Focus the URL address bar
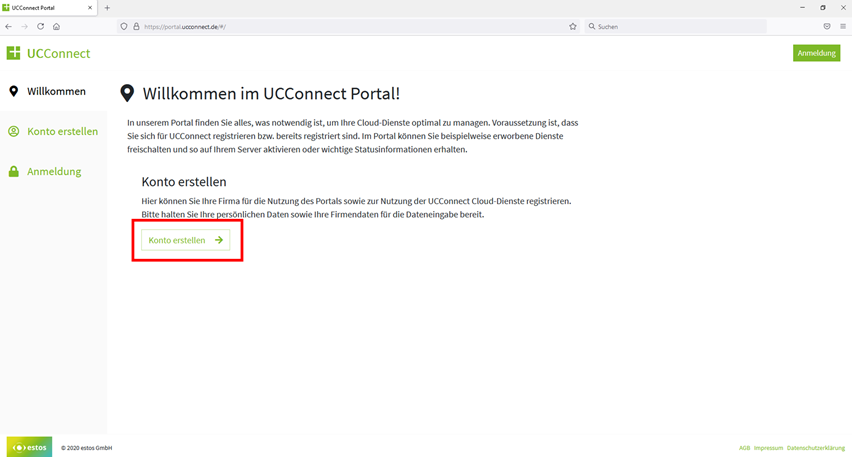This screenshot has width=852, height=457. pos(350,26)
